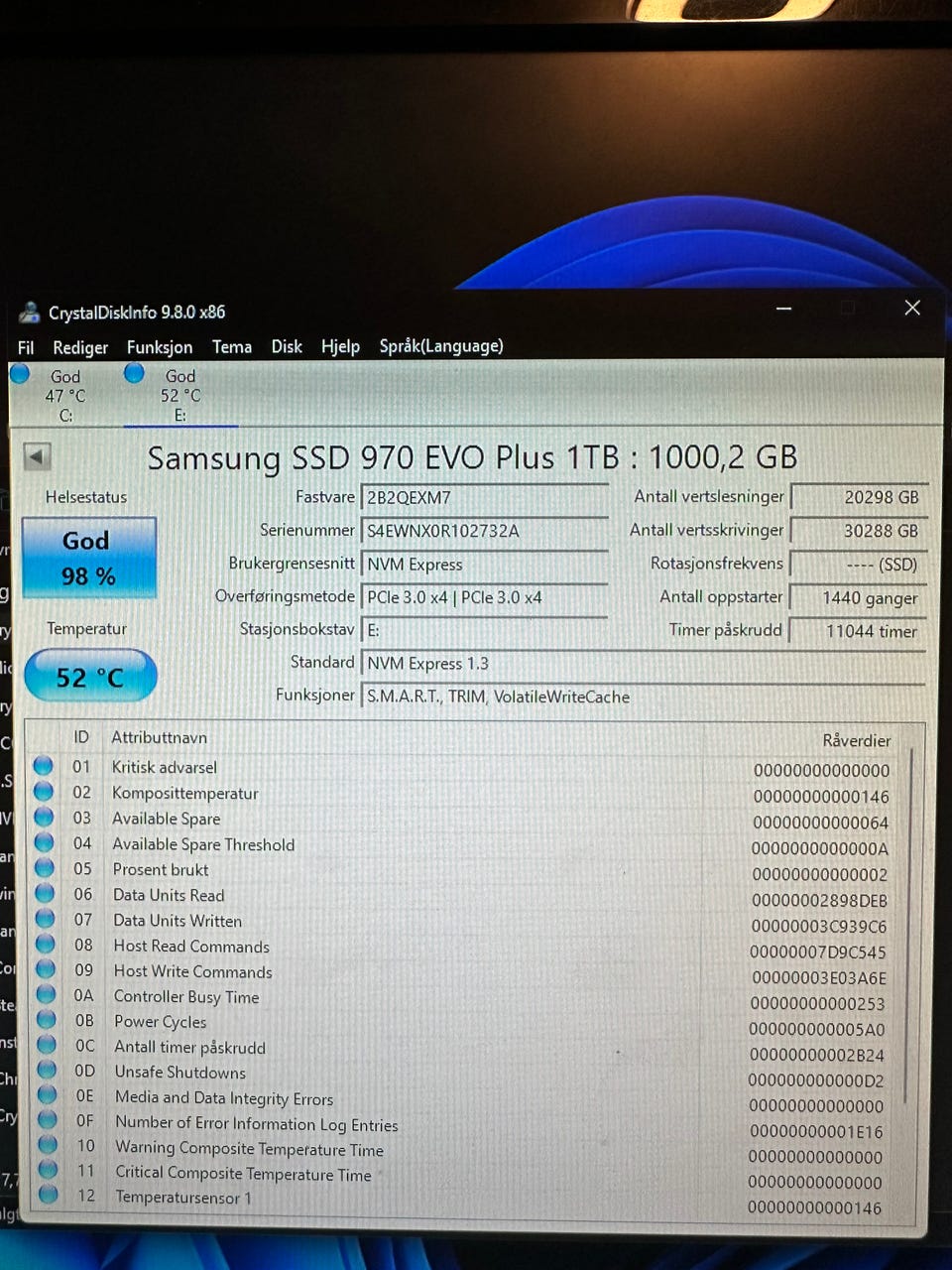952x1270 pixels.
Task: Open the Hjelp menu
Action: tap(340, 346)
